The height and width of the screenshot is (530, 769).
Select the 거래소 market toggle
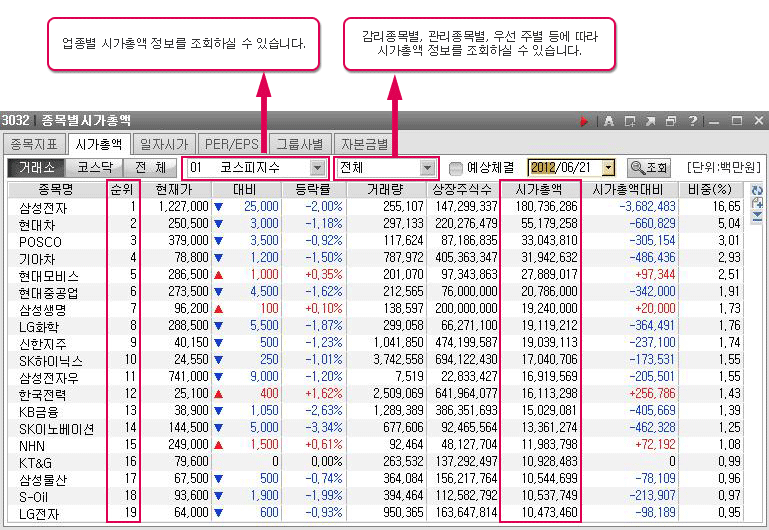(x=36, y=168)
